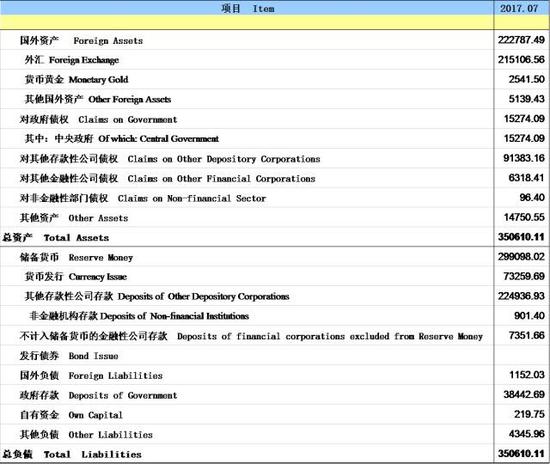
Task: Select the Foreign Assets row label
Action: pos(81,41)
